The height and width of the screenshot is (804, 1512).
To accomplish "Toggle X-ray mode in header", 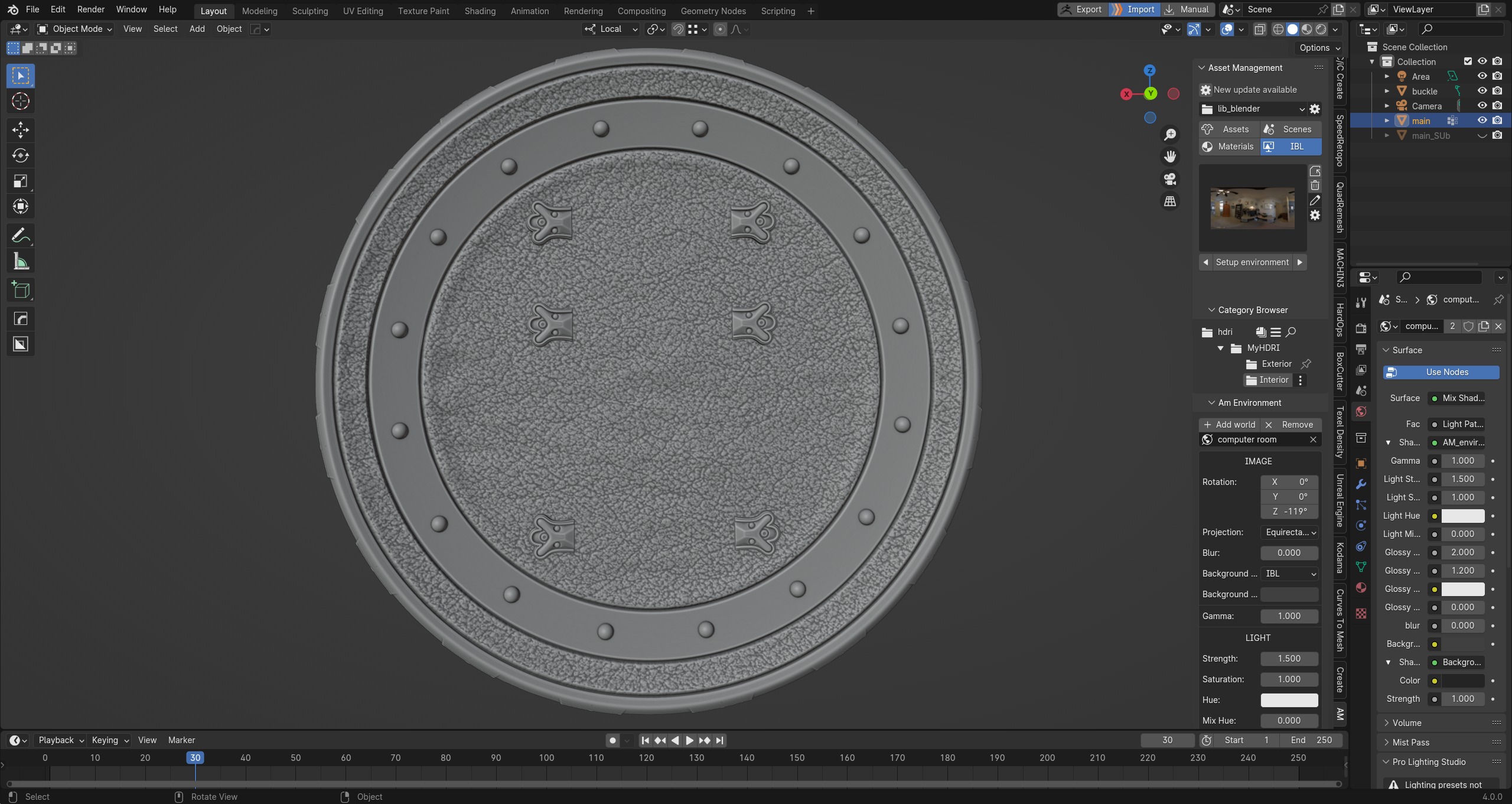I will pos(1259,29).
